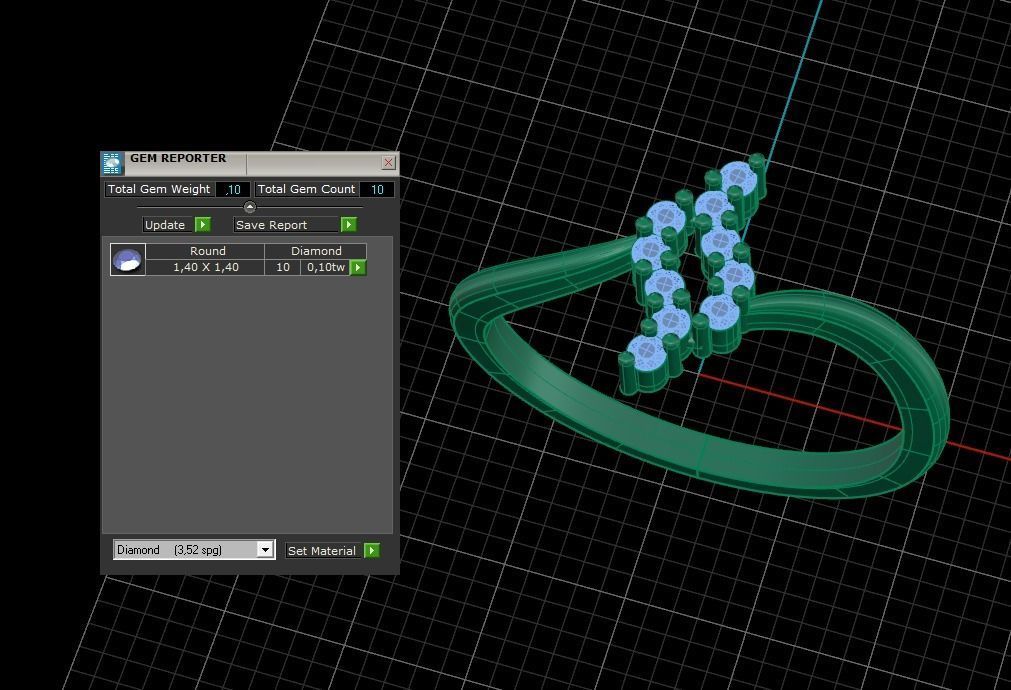
Task: Click the Update green arrow button
Action: (x=202, y=224)
